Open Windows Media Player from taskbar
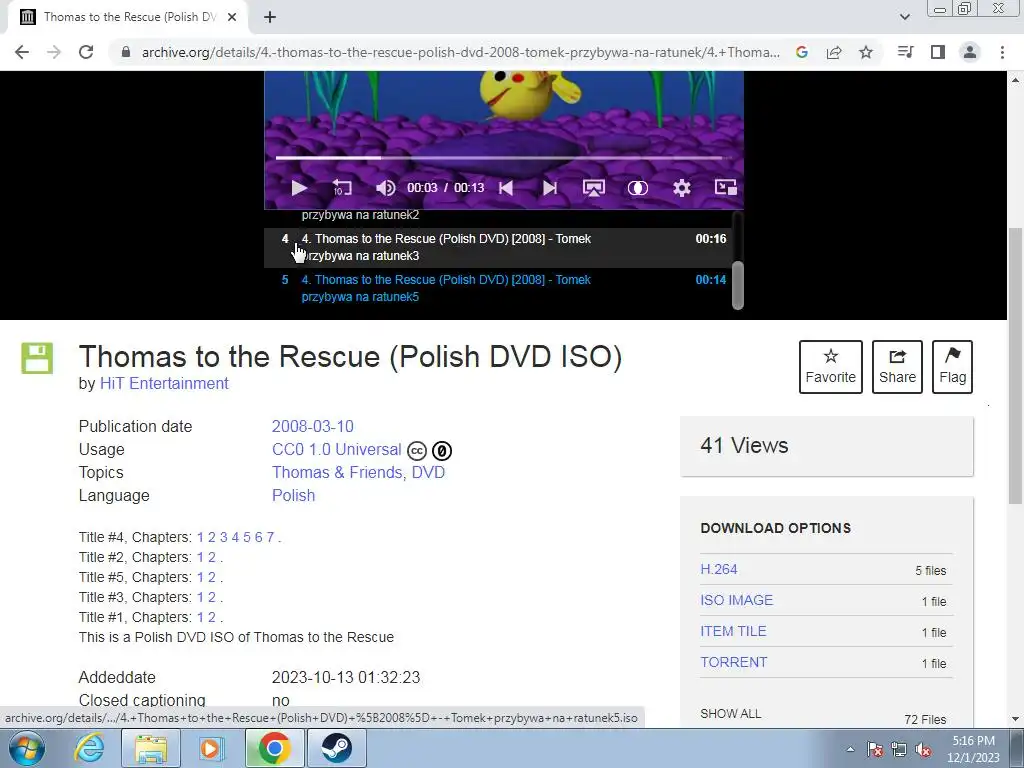Viewport: 1024px width, 768px height. (212, 748)
